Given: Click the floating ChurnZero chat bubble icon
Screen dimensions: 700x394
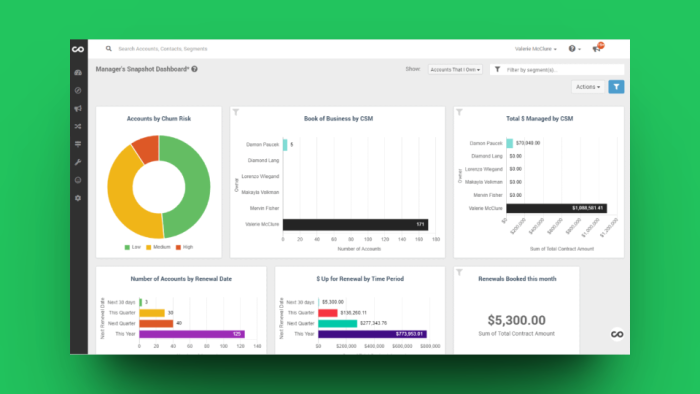Looking at the screenshot, I should (617, 334).
